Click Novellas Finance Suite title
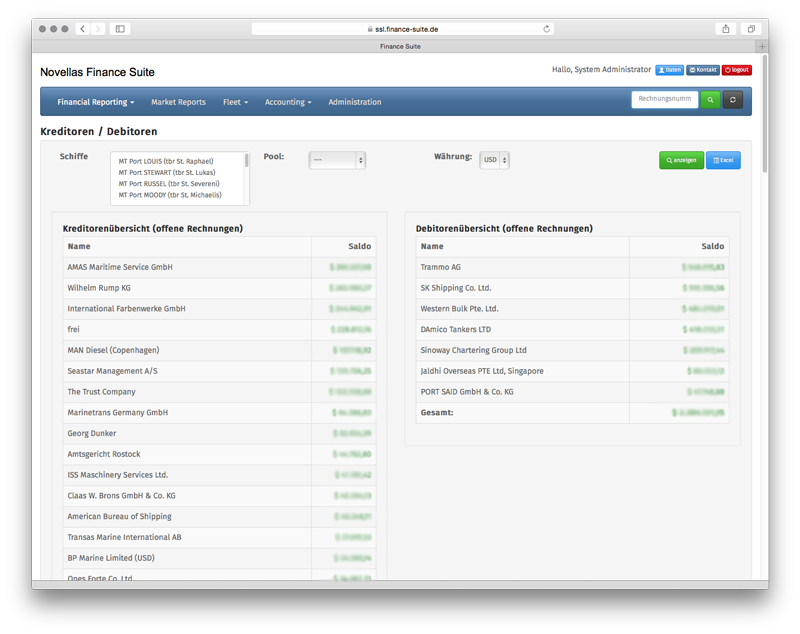 [97, 72]
